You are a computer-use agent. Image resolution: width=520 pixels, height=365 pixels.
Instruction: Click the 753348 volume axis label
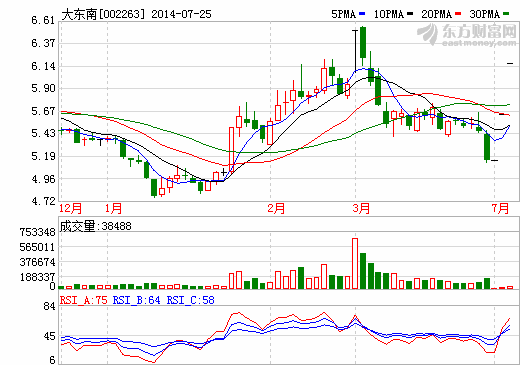click(x=37, y=232)
